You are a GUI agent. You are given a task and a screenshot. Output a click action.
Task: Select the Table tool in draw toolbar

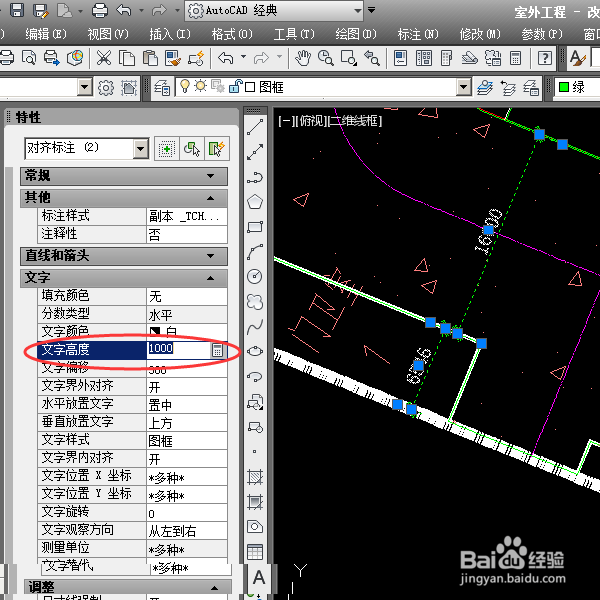(255, 551)
